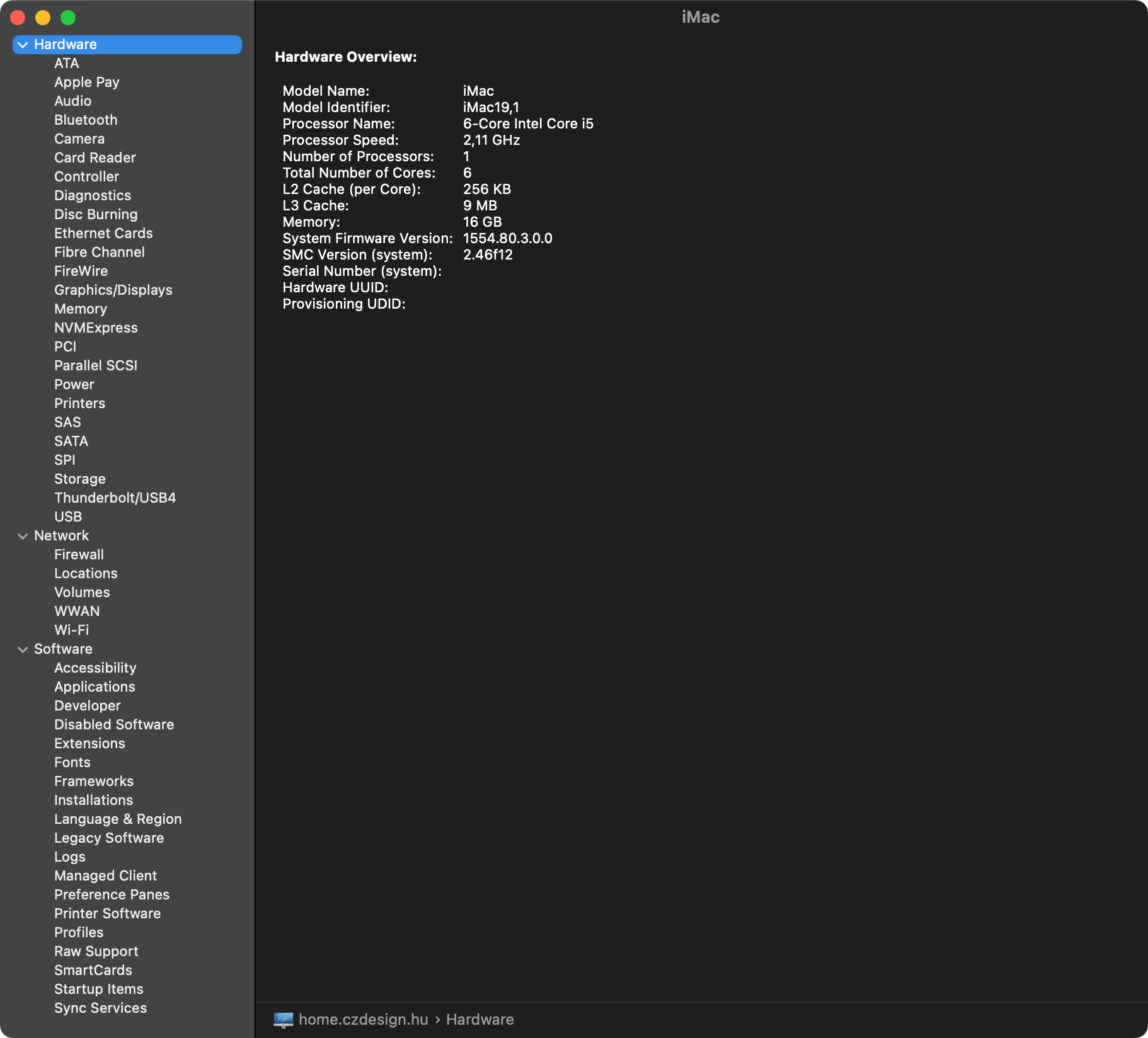Open the SPI entry

[64, 460]
